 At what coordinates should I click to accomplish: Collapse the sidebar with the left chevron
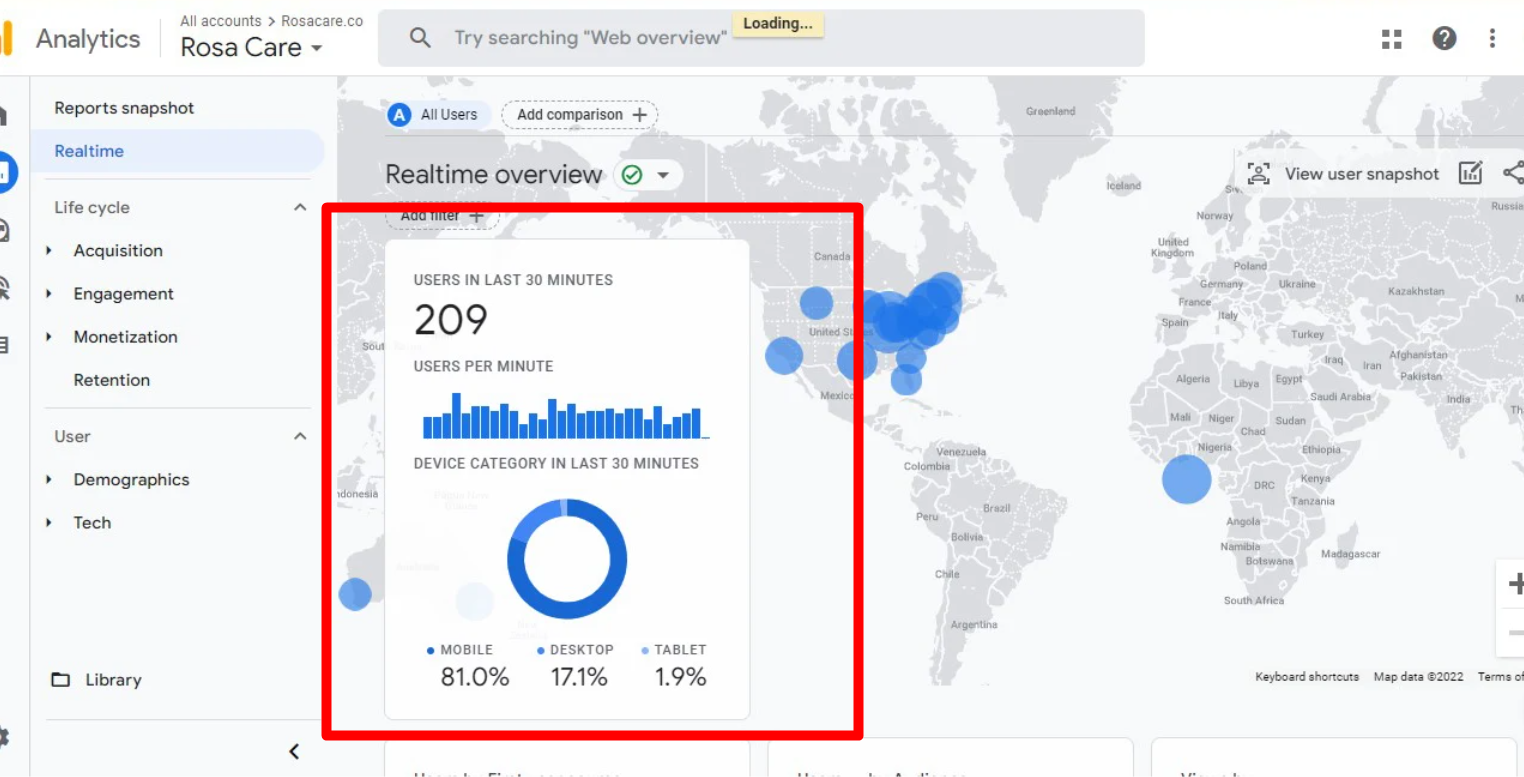(x=294, y=752)
